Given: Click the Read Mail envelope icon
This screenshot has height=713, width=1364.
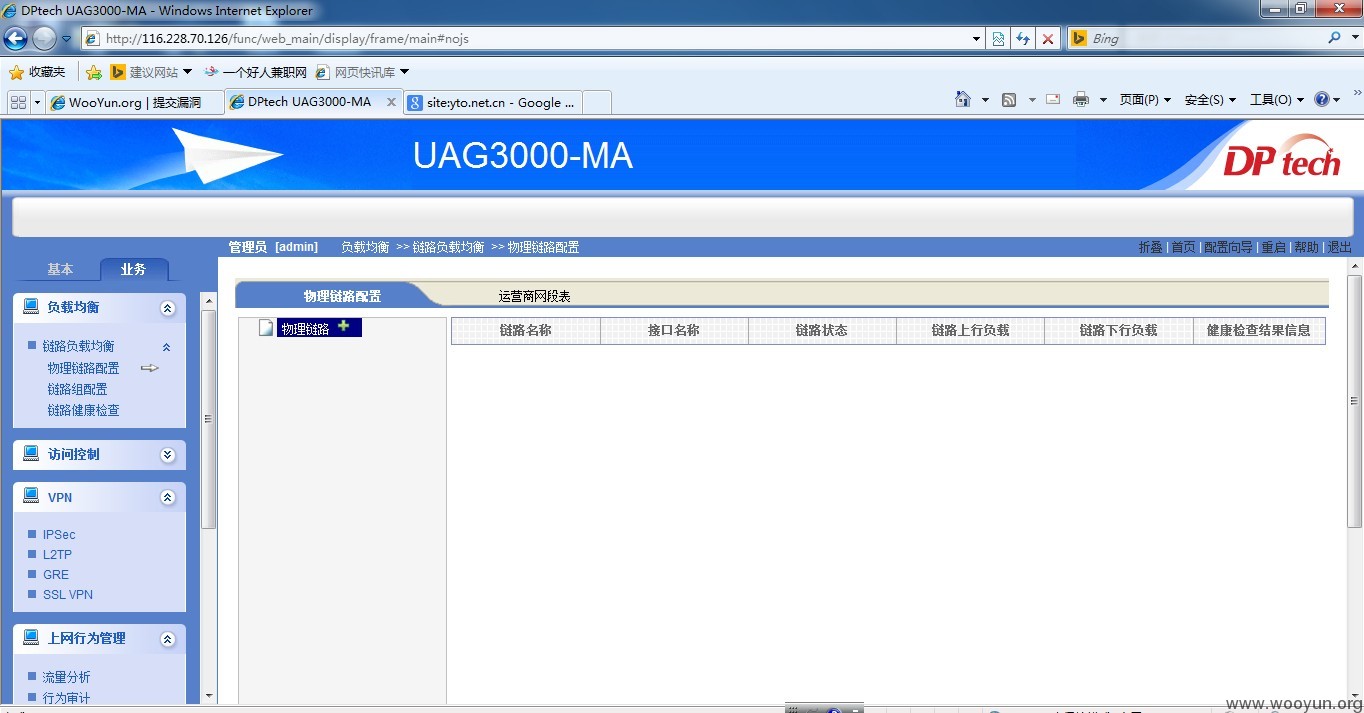Looking at the screenshot, I should coord(1053,99).
